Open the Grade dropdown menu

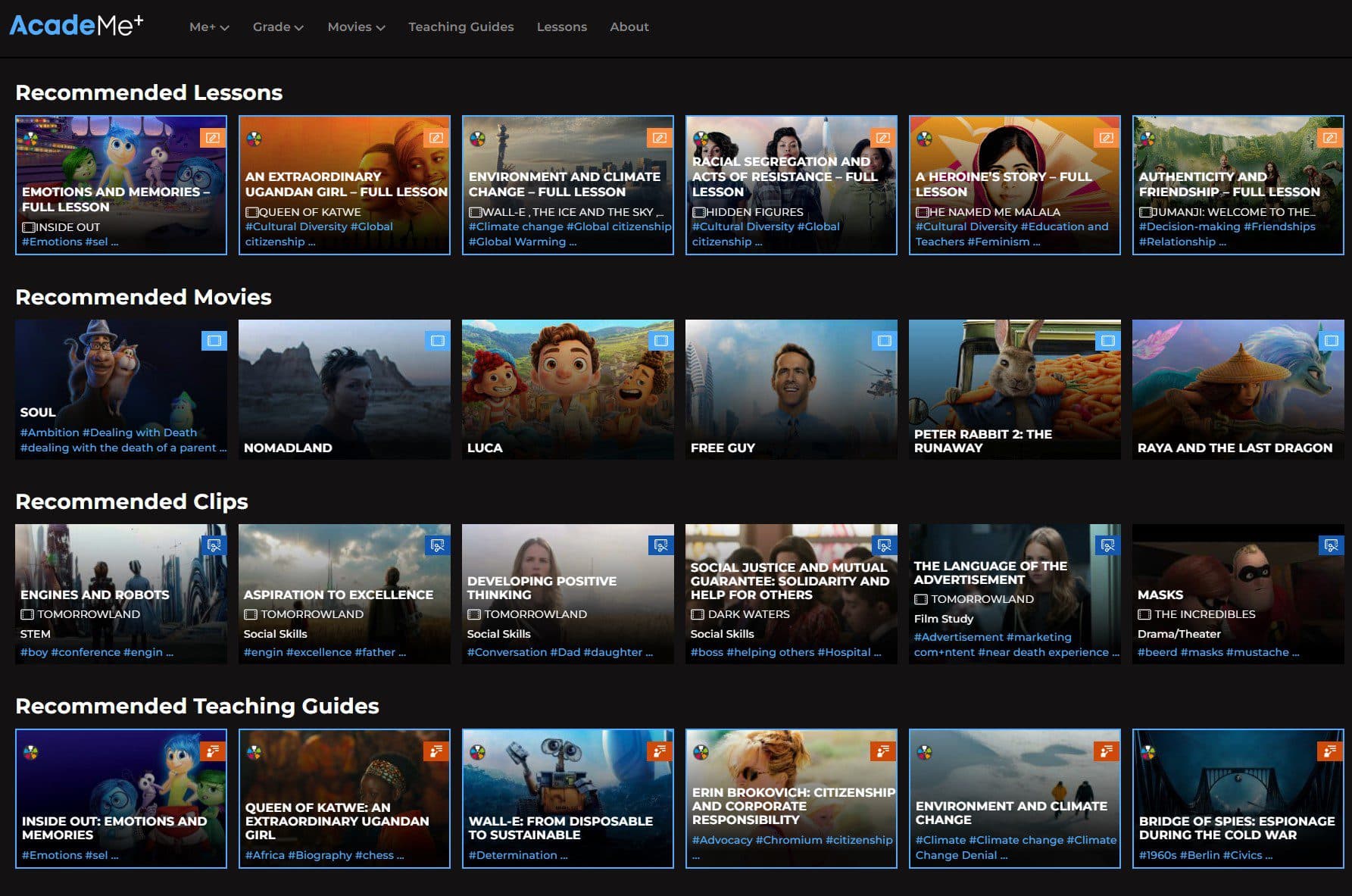click(277, 27)
